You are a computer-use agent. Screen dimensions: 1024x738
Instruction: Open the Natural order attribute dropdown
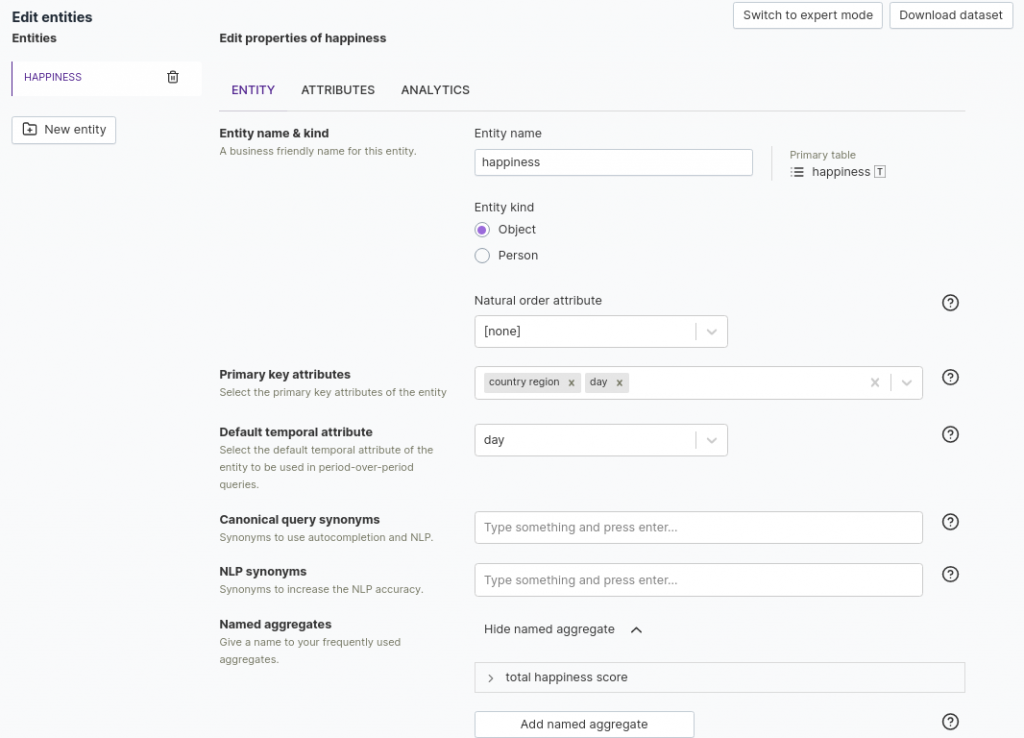tap(711, 331)
